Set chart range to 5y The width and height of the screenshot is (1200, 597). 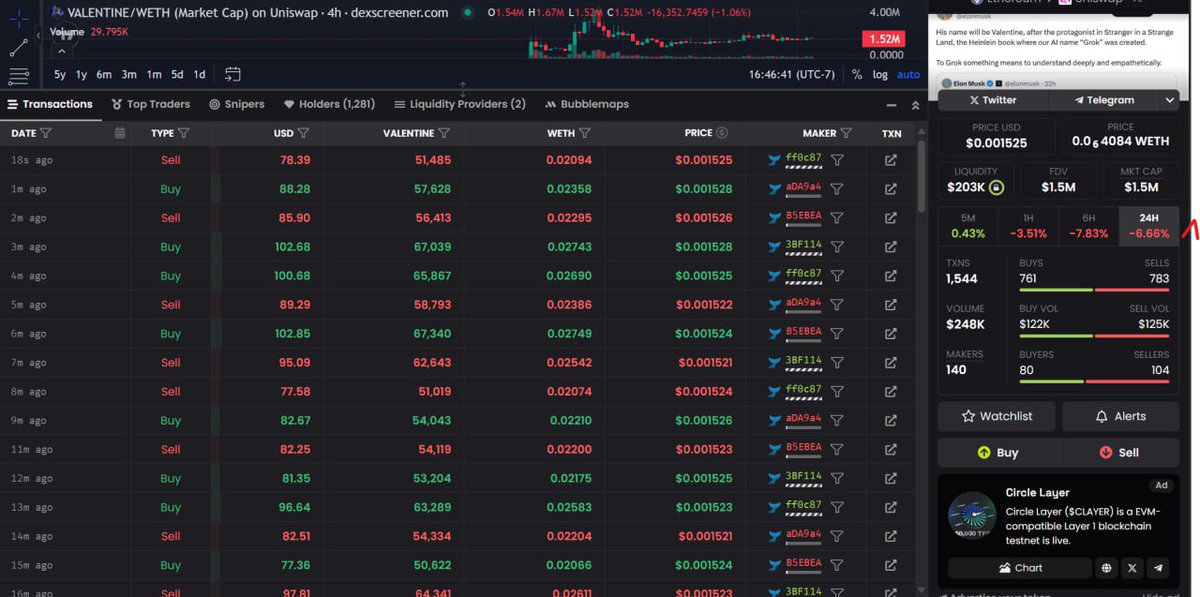click(60, 75)
